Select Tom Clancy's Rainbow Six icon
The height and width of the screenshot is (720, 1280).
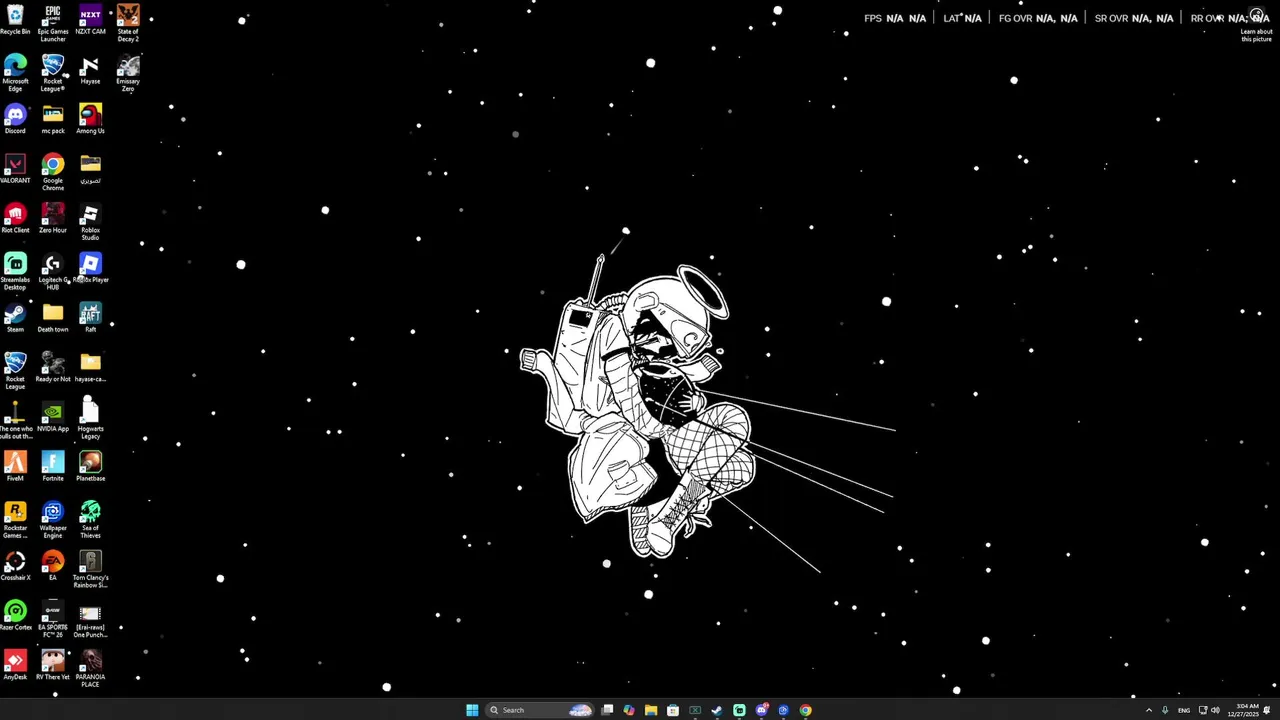[90, 570]
